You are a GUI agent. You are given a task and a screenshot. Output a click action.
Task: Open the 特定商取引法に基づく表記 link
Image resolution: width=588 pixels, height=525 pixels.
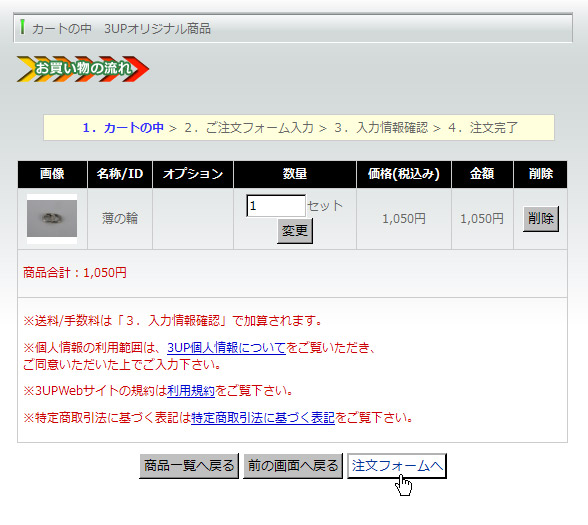pyautogui.click(x=262, y=418)
